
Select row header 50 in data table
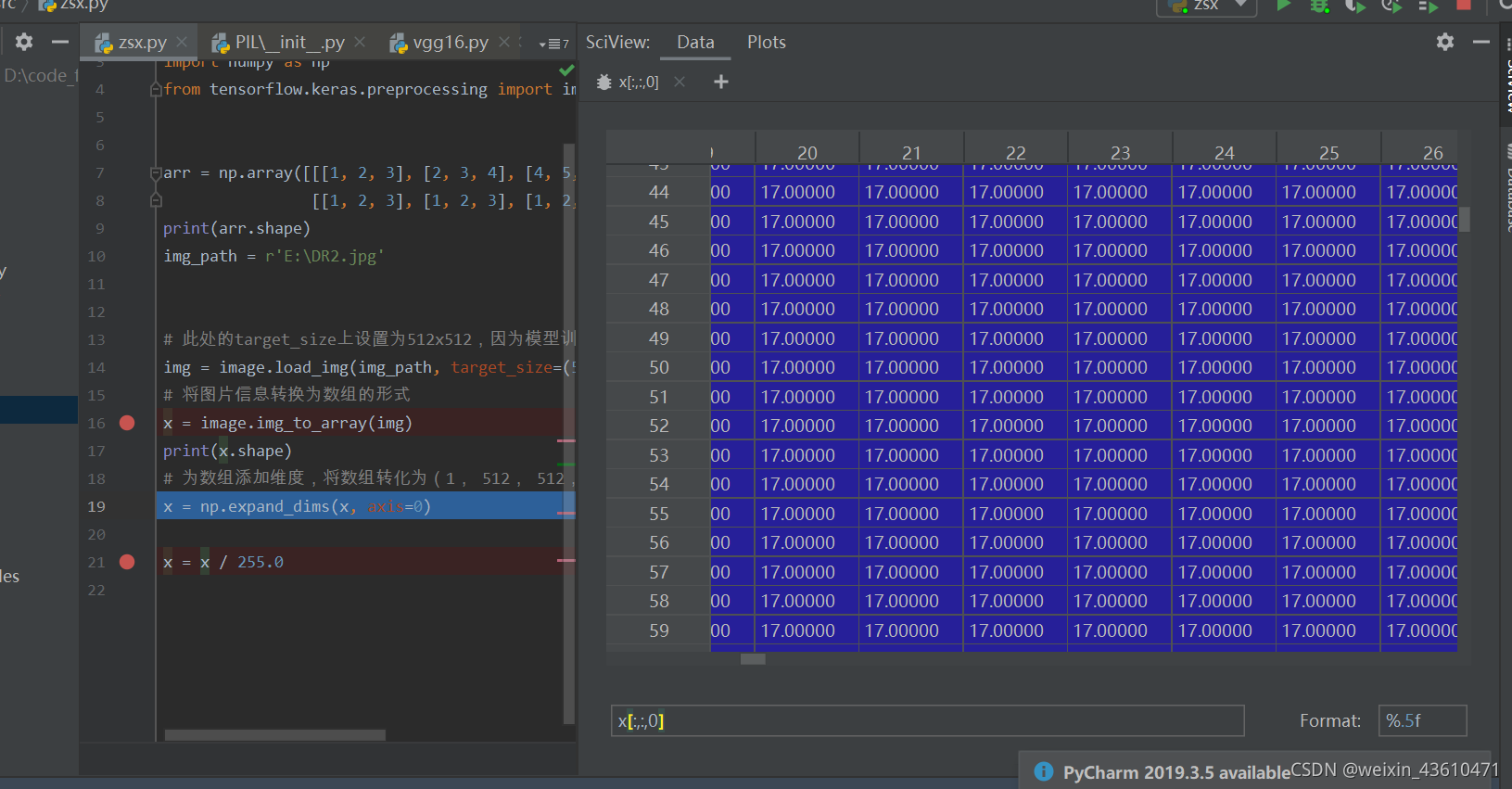659,367
